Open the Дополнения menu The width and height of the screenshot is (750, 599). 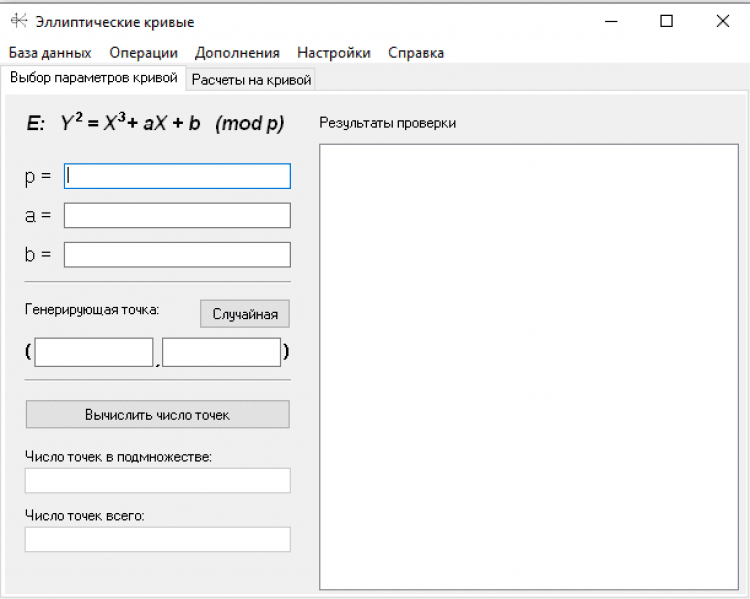coord(237,53)
